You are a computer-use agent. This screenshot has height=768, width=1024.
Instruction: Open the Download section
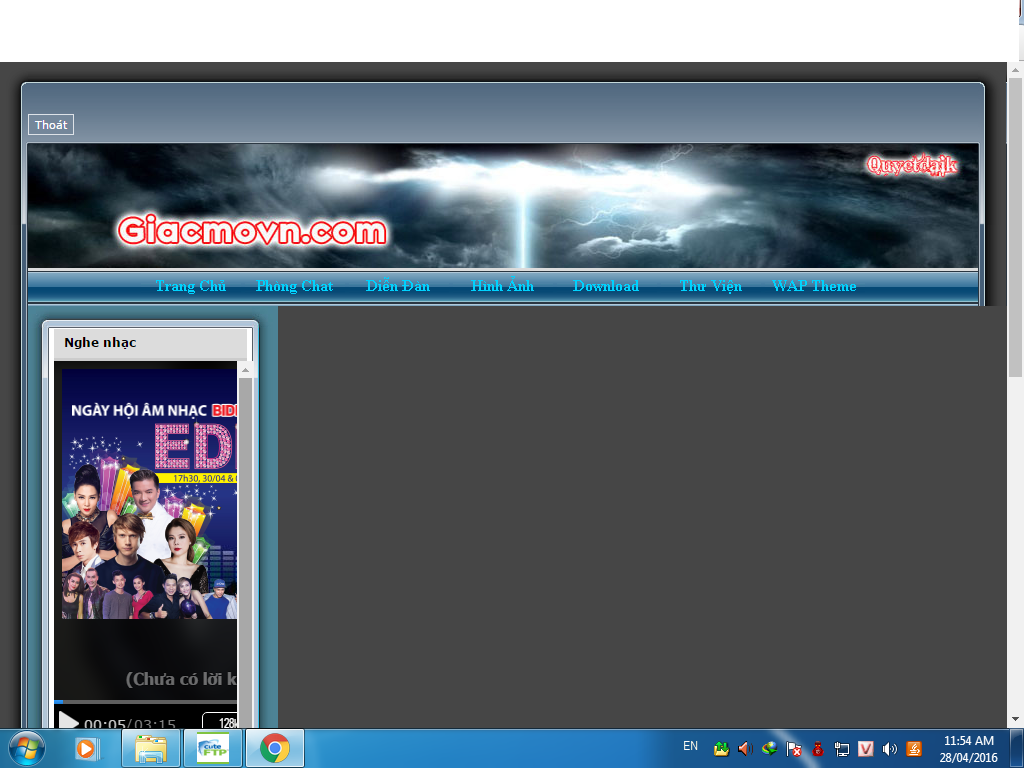[606, 286]
